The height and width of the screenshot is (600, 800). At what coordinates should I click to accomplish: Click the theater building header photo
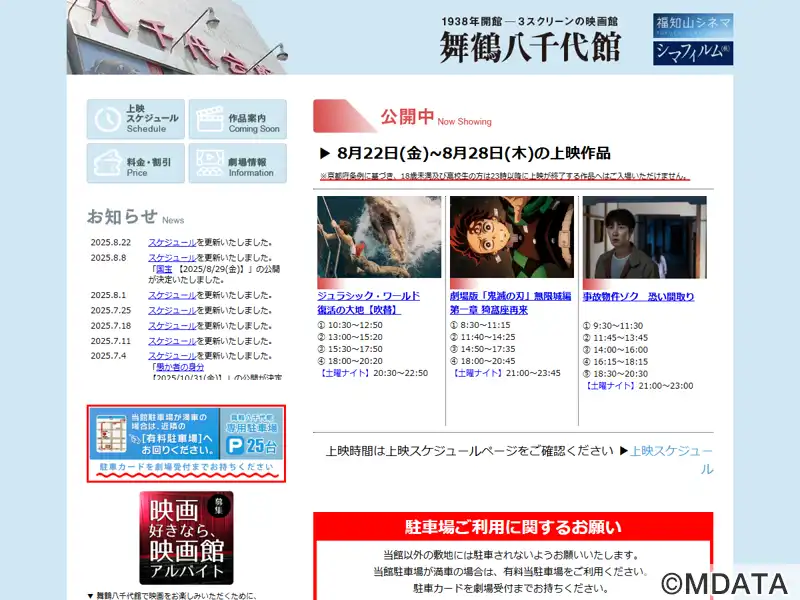(177, 37)
